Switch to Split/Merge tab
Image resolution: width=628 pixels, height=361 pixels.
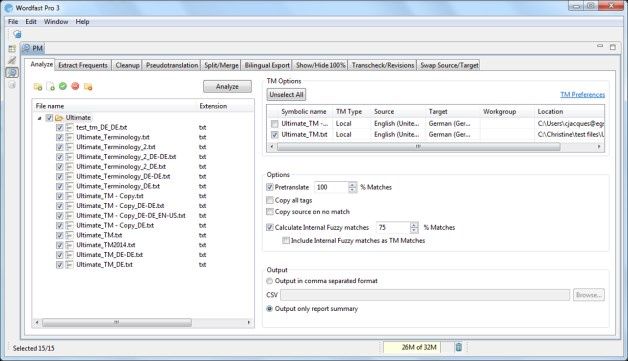coord(221,65)
